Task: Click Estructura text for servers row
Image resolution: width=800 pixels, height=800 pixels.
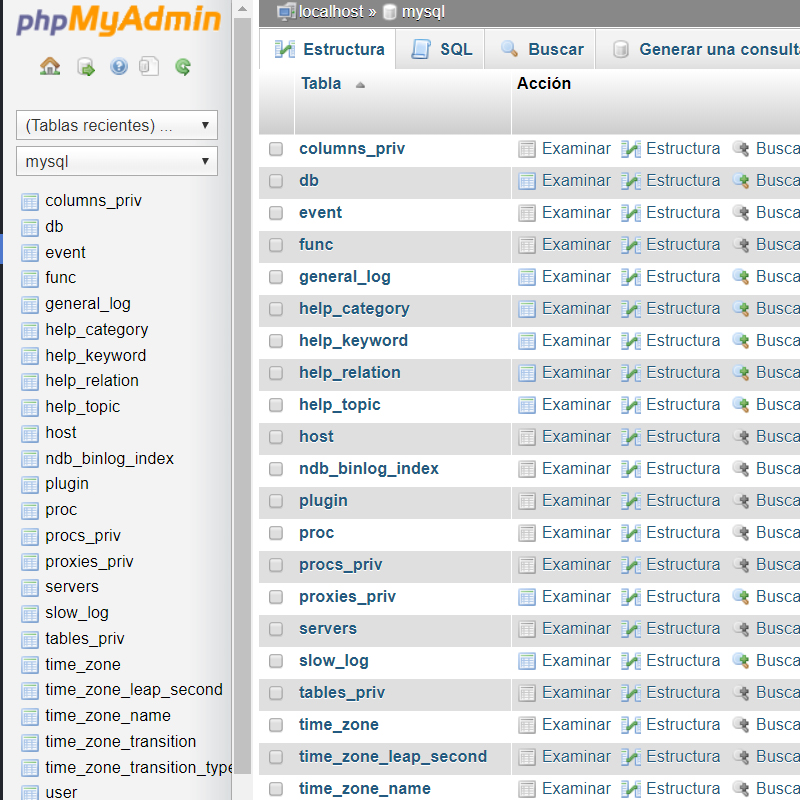Action: pyautogui.click(x=683, y=629)
